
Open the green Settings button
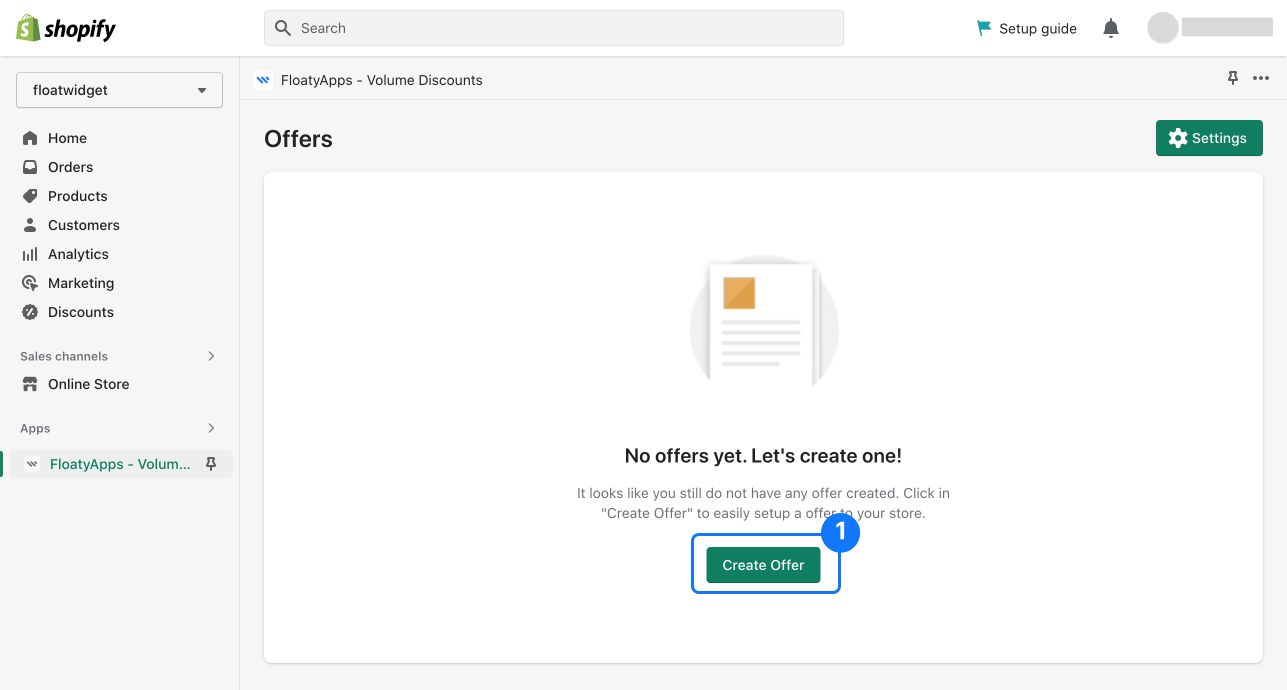tap(1208, 138)
